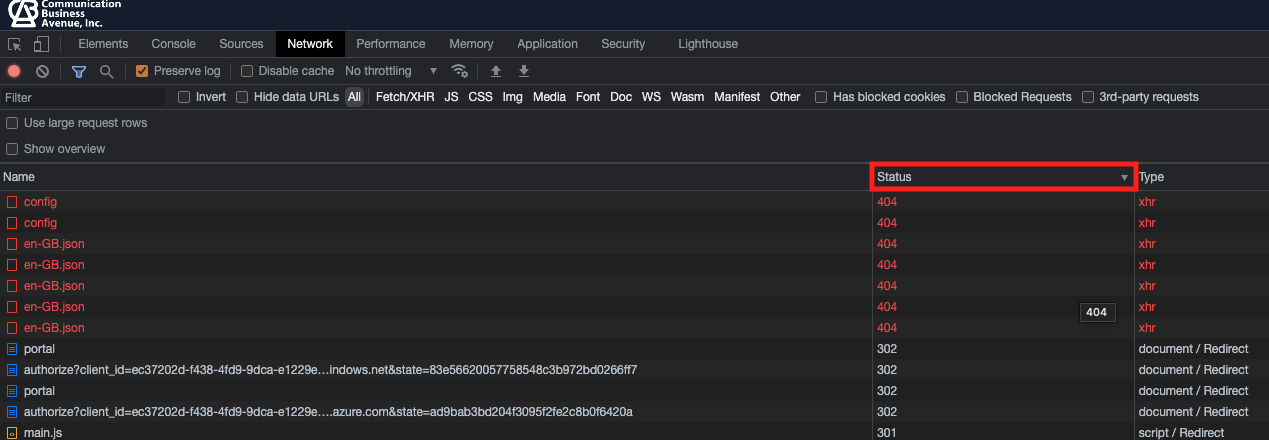The width and height of the screenshot is (1269, 440).
Task: Clear the network log
Action: [x=42, y=71]
